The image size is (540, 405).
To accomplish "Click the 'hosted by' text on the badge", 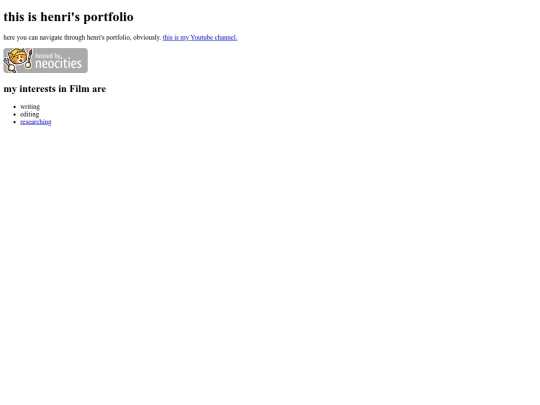I will [48, 55].
